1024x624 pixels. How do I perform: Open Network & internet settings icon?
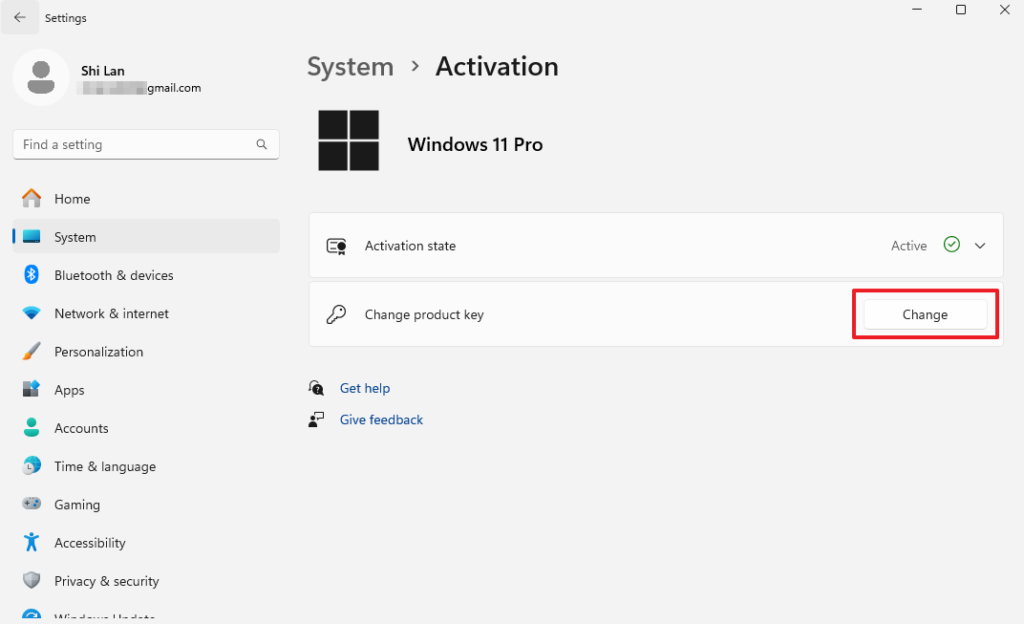[31, 313]
